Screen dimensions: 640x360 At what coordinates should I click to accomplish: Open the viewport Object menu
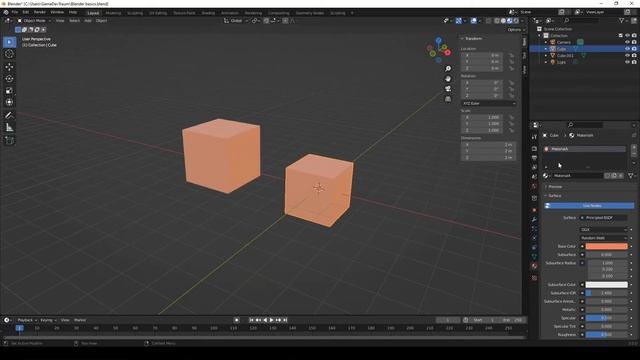101,20
